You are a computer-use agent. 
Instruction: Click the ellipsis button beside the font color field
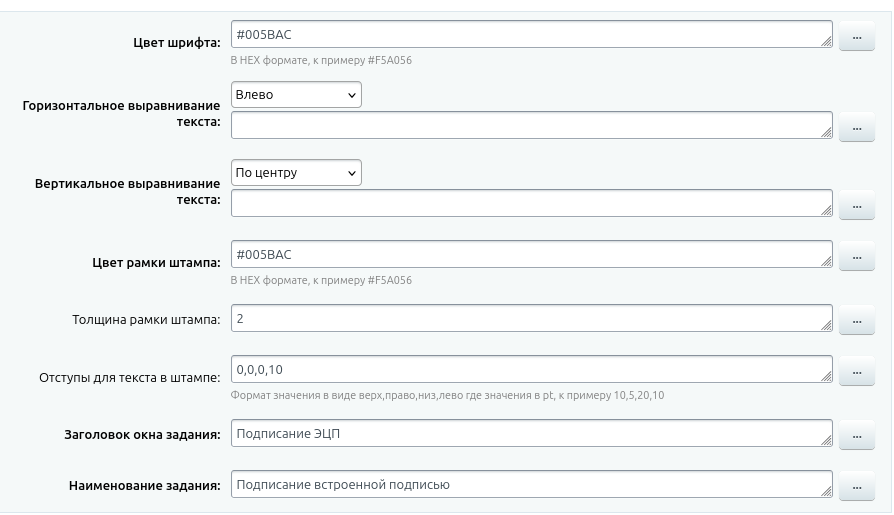point(856,38)
